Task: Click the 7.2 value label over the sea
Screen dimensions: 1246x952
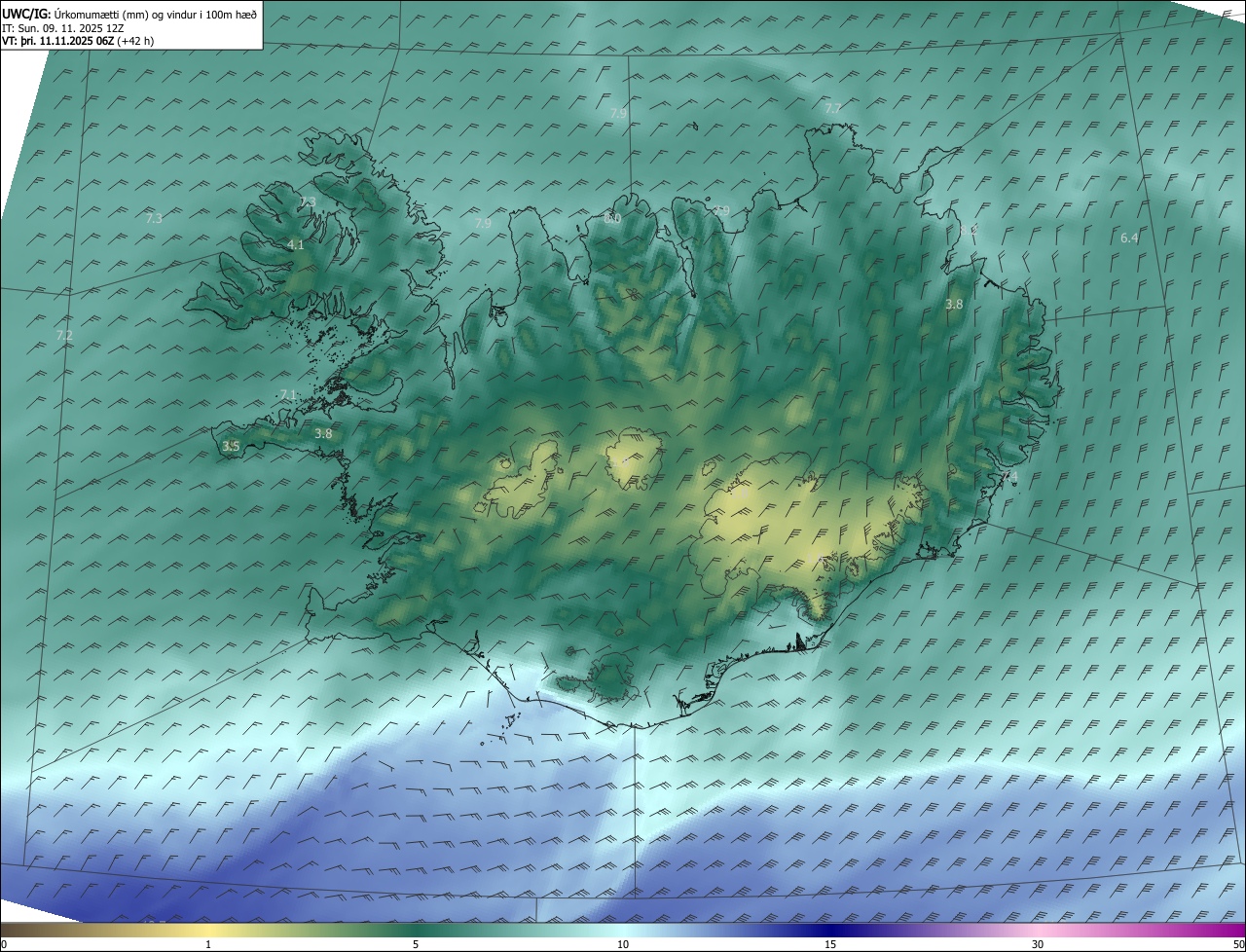Action: click(64, 335)
